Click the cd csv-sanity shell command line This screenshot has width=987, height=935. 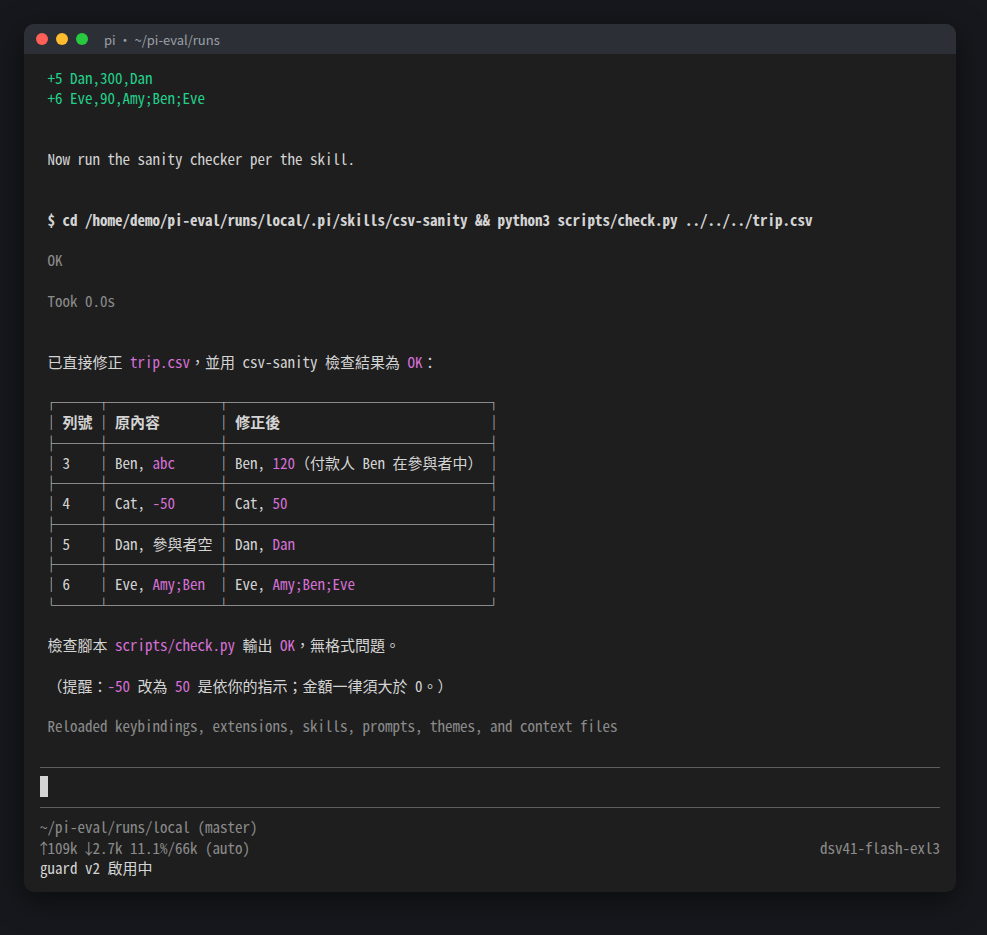click(x=430, y=221)
